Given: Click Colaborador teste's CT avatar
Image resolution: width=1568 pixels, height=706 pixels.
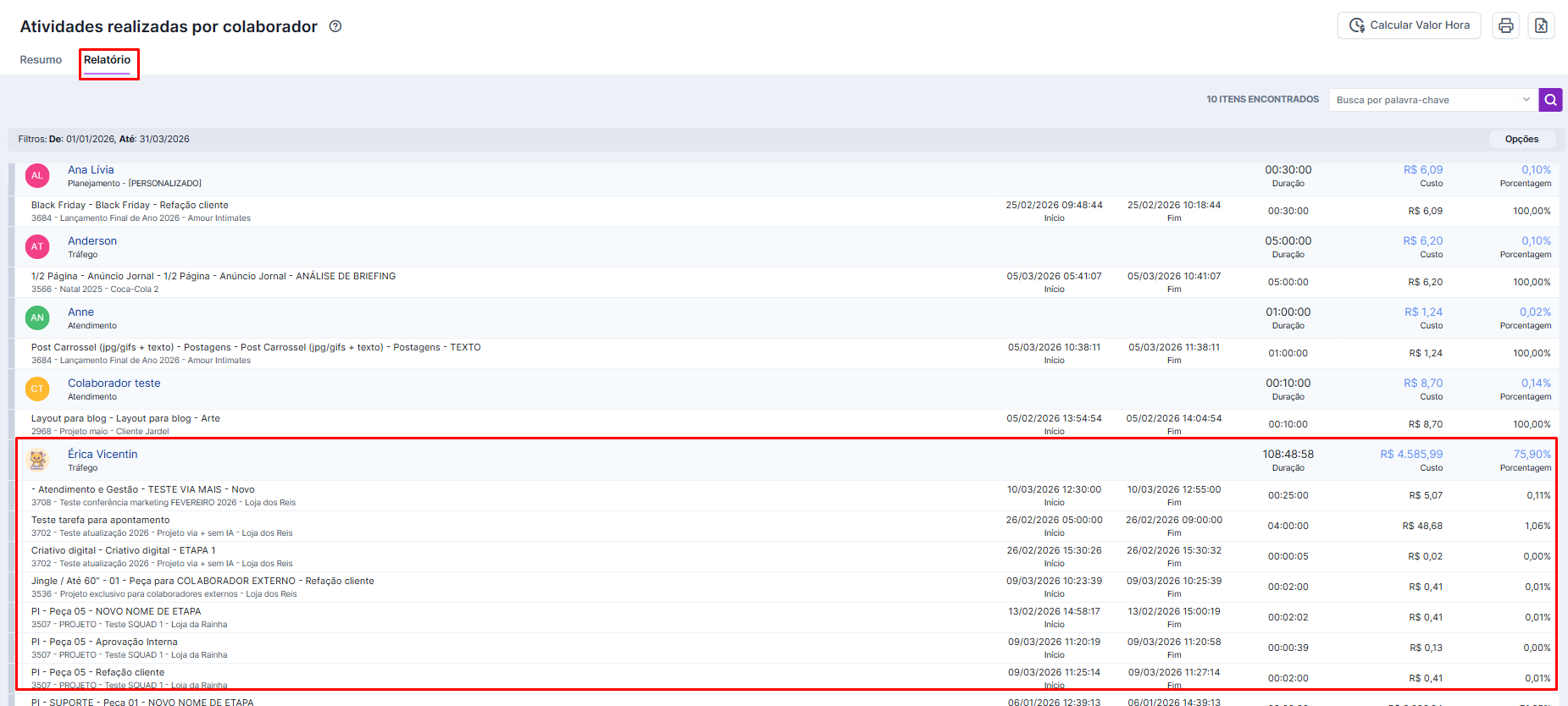Looking at the screenshot, I should (37, 389).
